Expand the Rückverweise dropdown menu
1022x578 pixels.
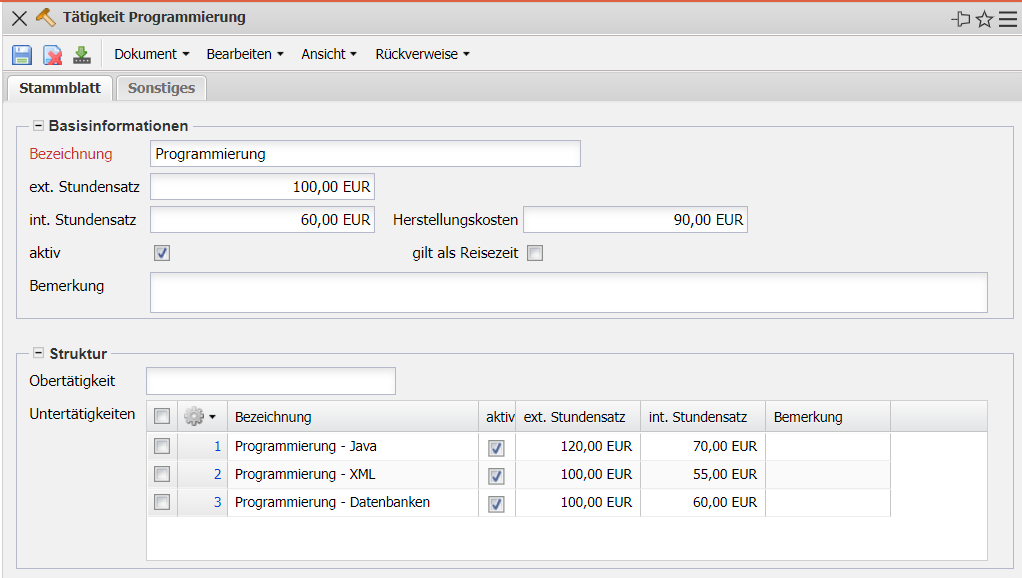point(422,54)
